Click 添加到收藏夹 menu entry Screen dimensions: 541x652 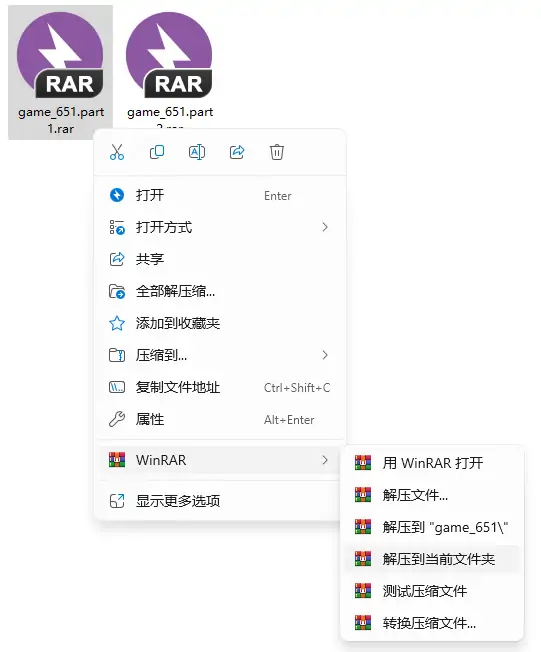click(x=220, y=323)
